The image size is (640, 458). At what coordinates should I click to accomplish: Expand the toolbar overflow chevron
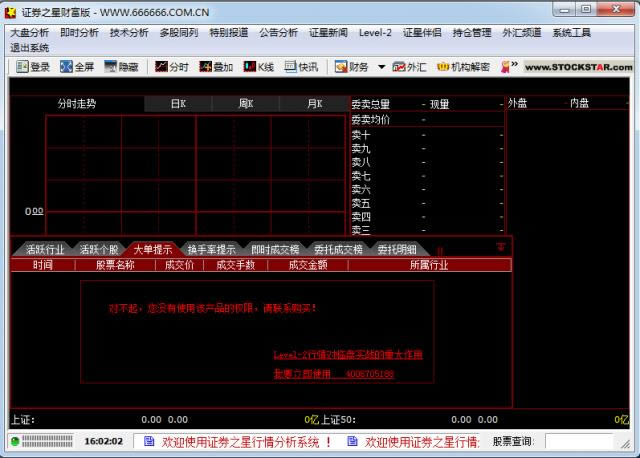tap(513, 66)
